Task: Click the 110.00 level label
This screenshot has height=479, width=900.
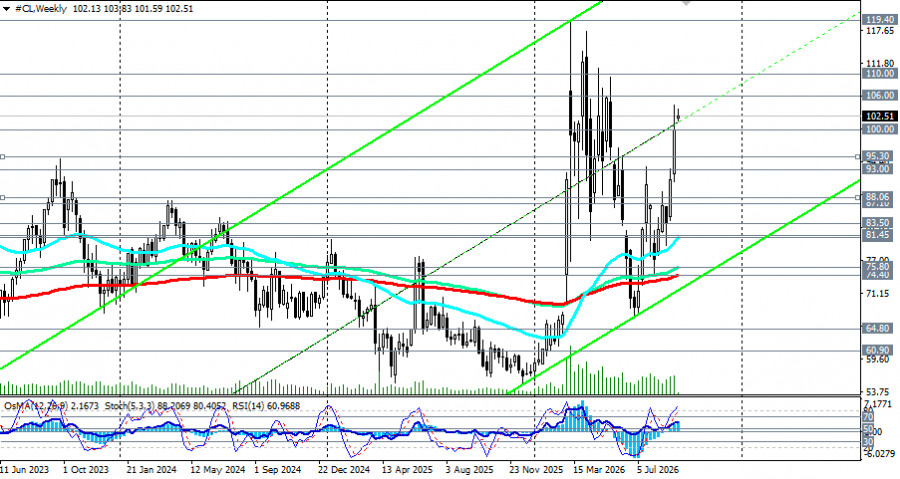Action: click(880, 73)
